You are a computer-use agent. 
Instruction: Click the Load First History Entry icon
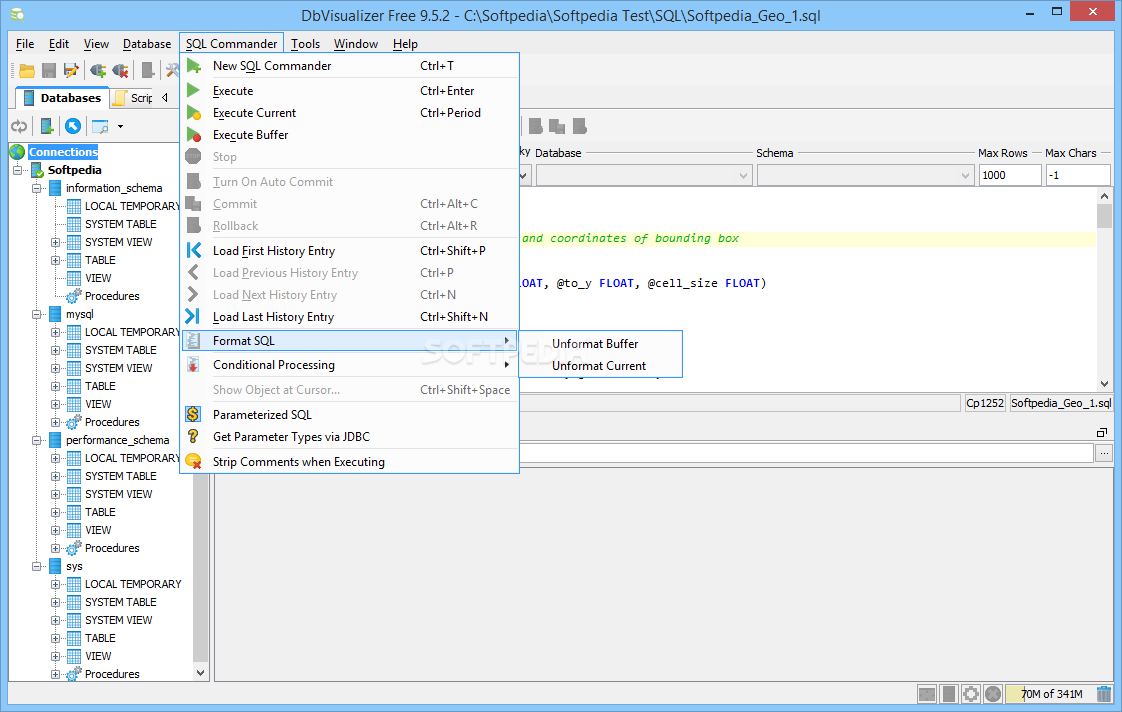(194, 250)
